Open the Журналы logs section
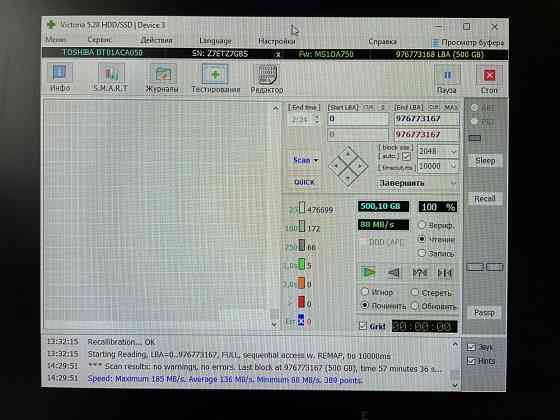Image resolution: width=560 pixels, height=420 pixels. [x=162, y=78]
